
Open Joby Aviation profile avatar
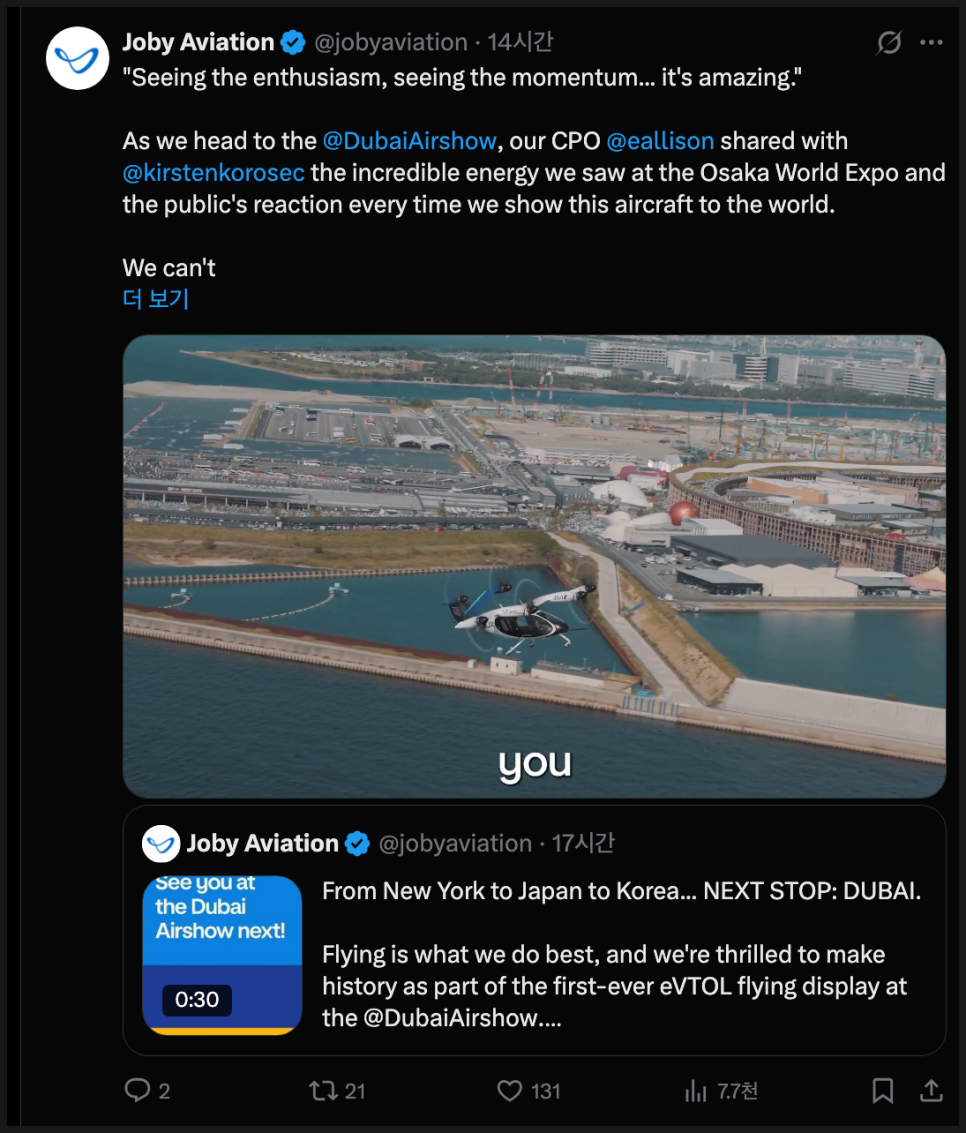[77, 59]
